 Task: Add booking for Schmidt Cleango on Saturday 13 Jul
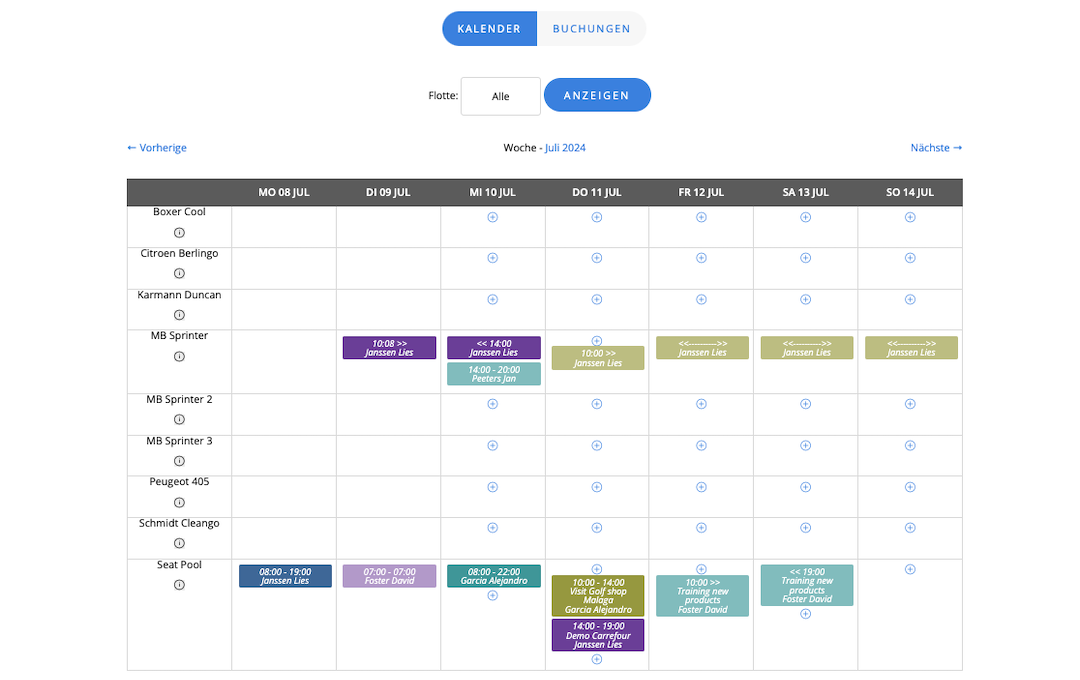806,528
